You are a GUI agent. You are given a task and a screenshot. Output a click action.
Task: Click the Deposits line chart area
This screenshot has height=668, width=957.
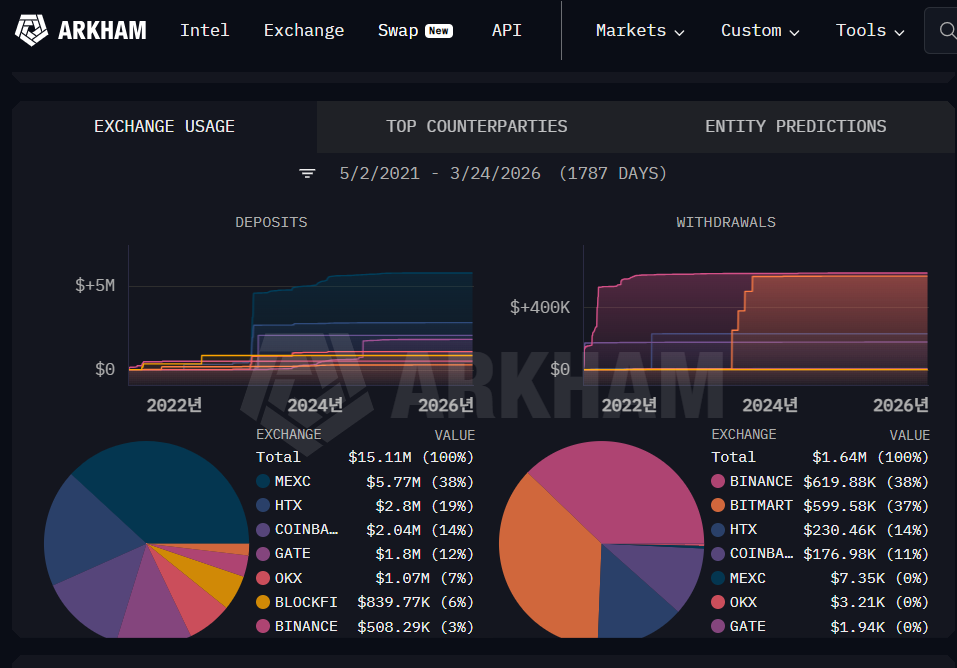[300, 316]
